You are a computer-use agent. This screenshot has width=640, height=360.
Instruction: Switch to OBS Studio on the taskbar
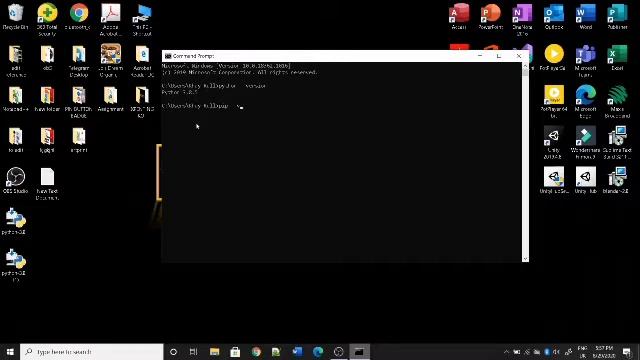(339, 352)
